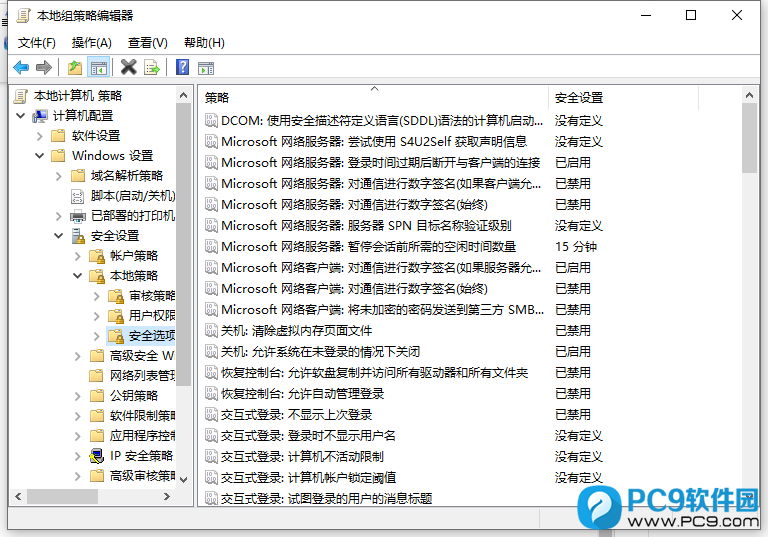The image size is (768, 537).
Task: Click the 计算机配置 computer icon
Action: 40,116
